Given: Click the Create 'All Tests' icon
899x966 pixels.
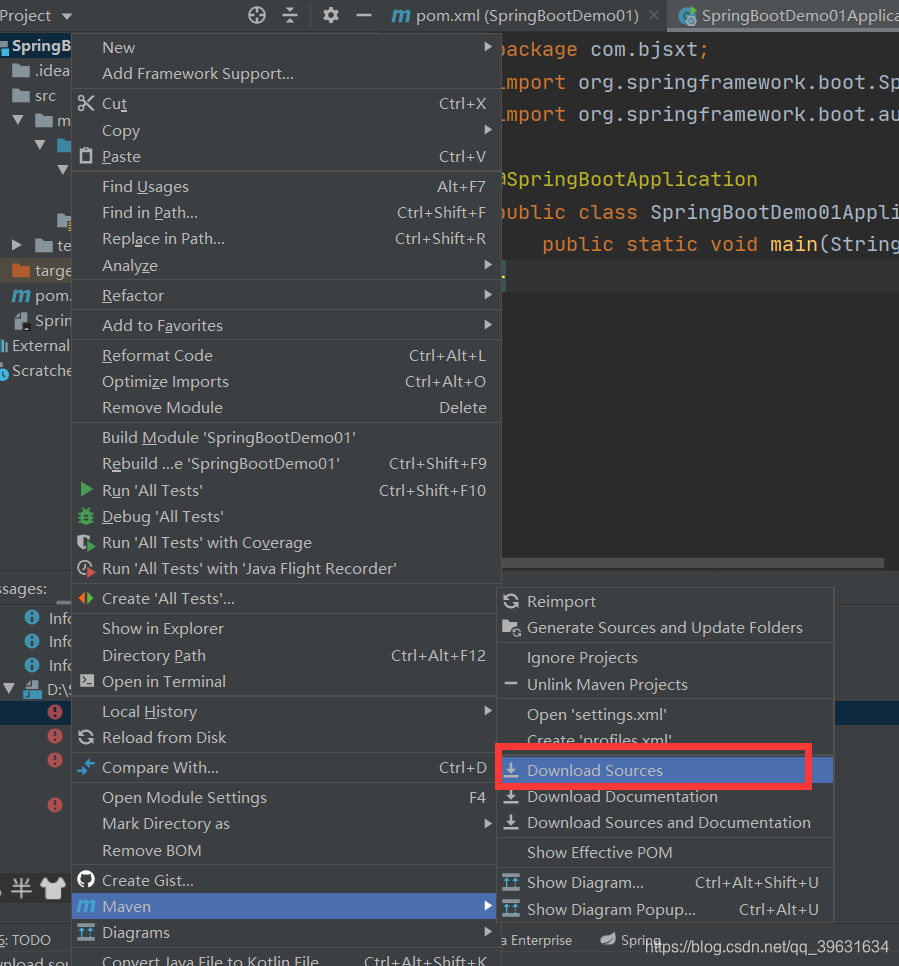Looking at the screenshot, I should (86, 598).
